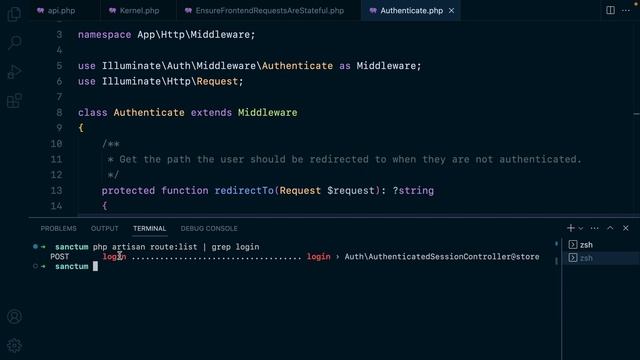The height and width of the screenshot is (360, 640).
Task: Open editor More Actions ellipsis
Action: 626,10
